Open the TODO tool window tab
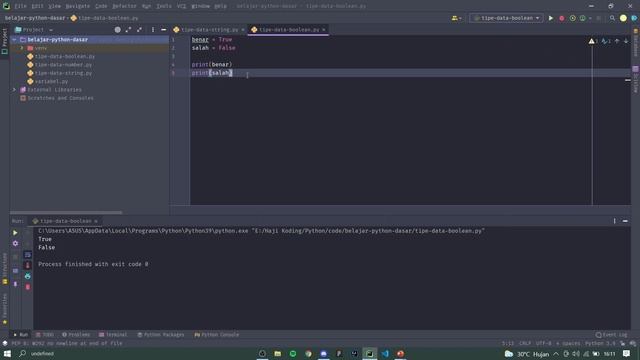 [x=44, y=335]
